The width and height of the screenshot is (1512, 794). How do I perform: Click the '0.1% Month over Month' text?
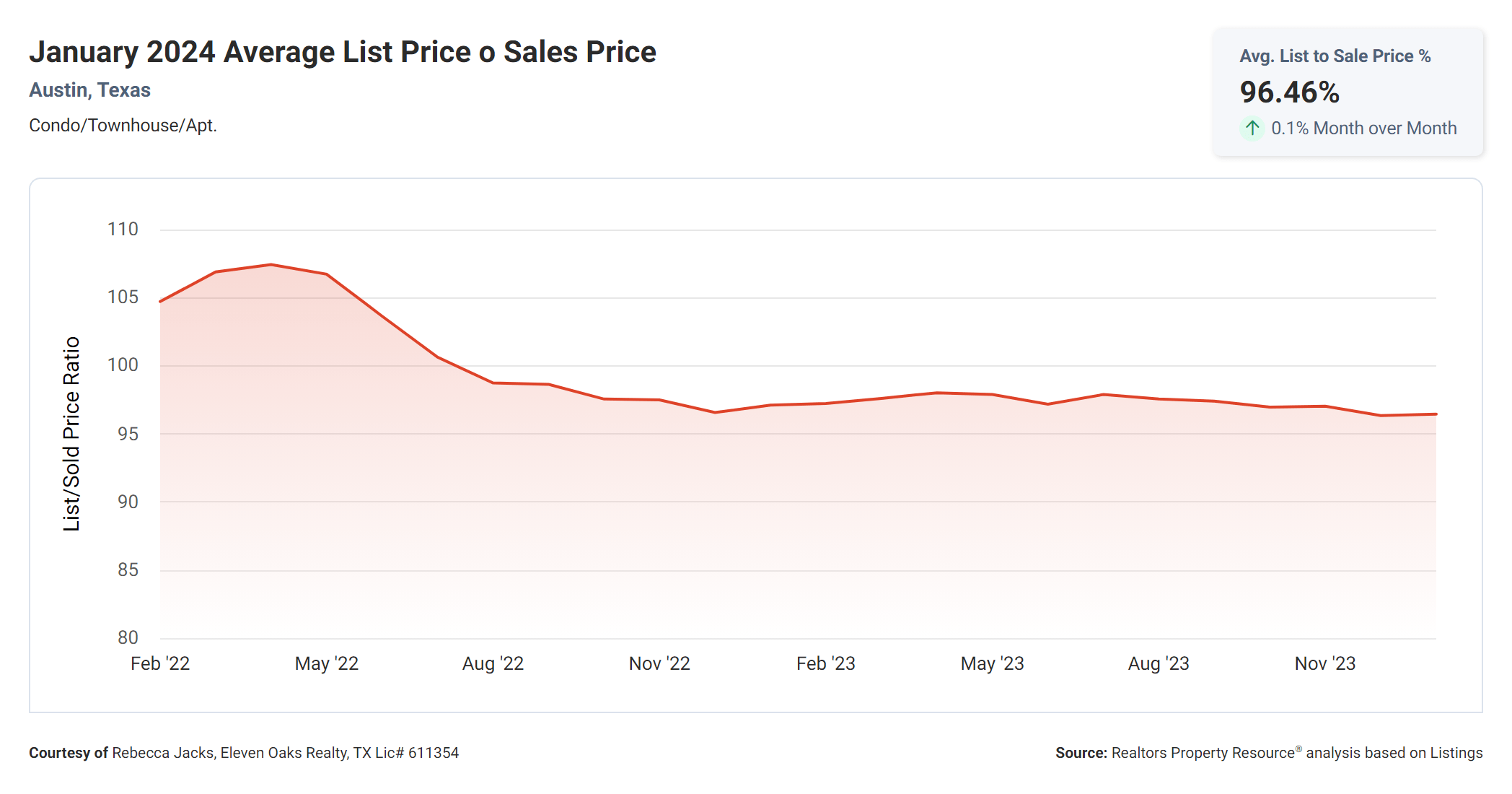1363,128
